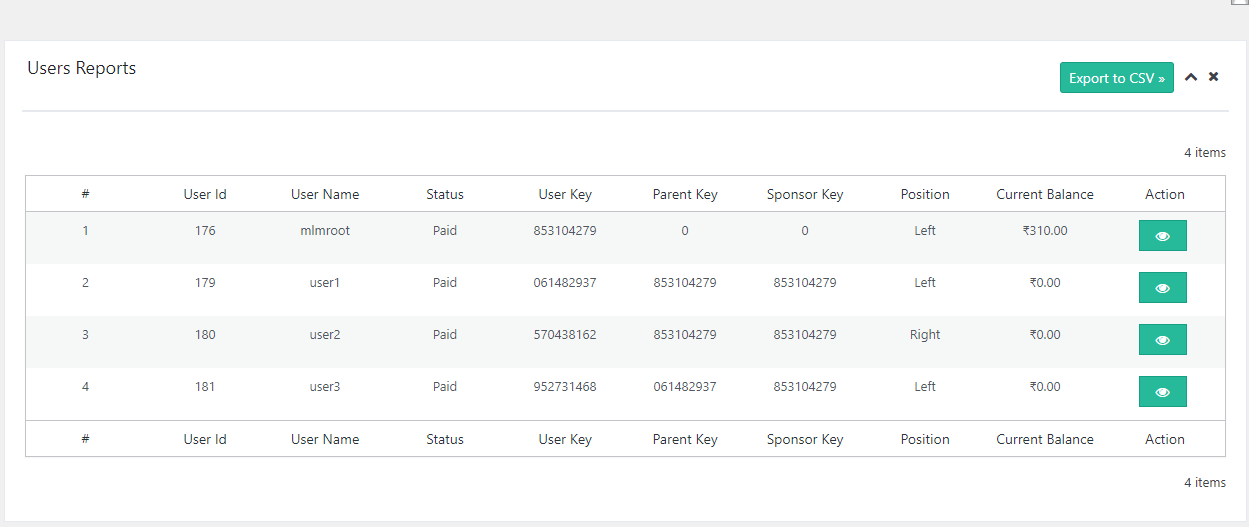The image size is (1249, 527).
Task: Click the top User Id column header
Action: (205, 194)
